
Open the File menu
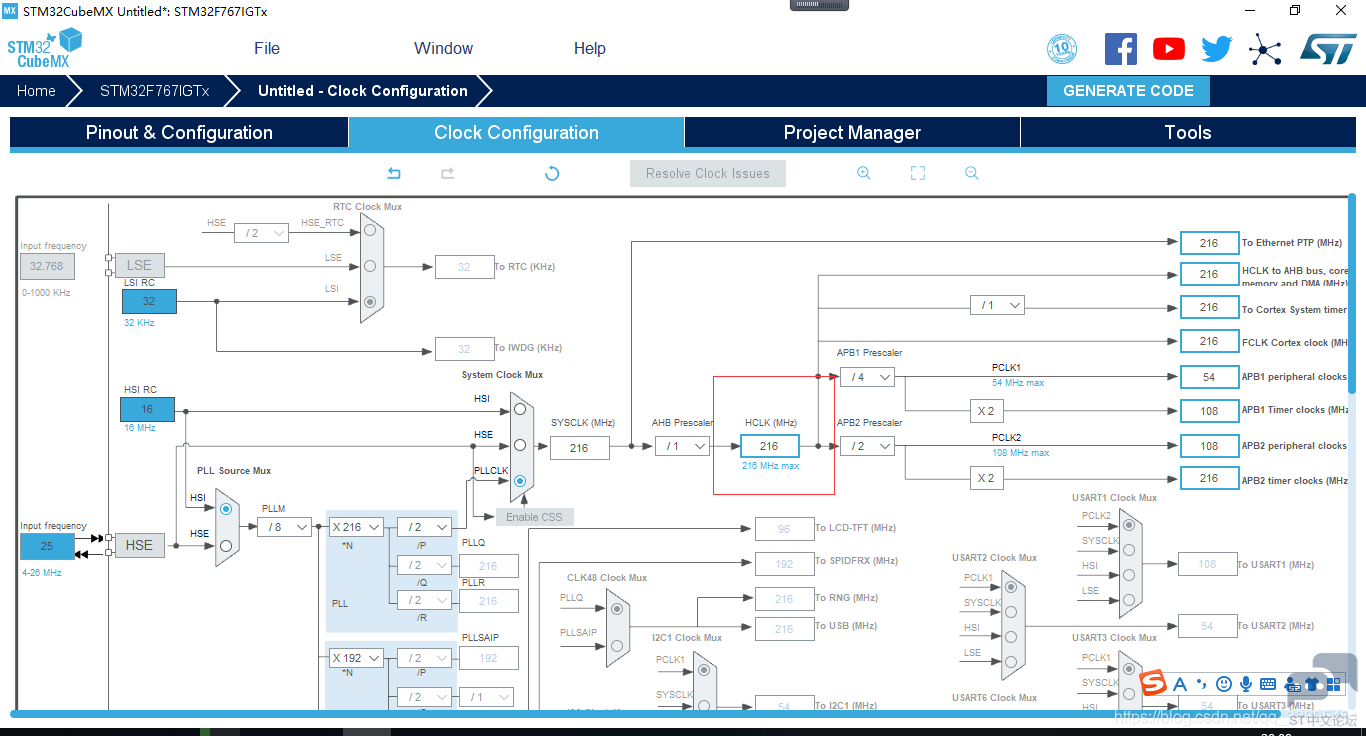click(267, 48)
